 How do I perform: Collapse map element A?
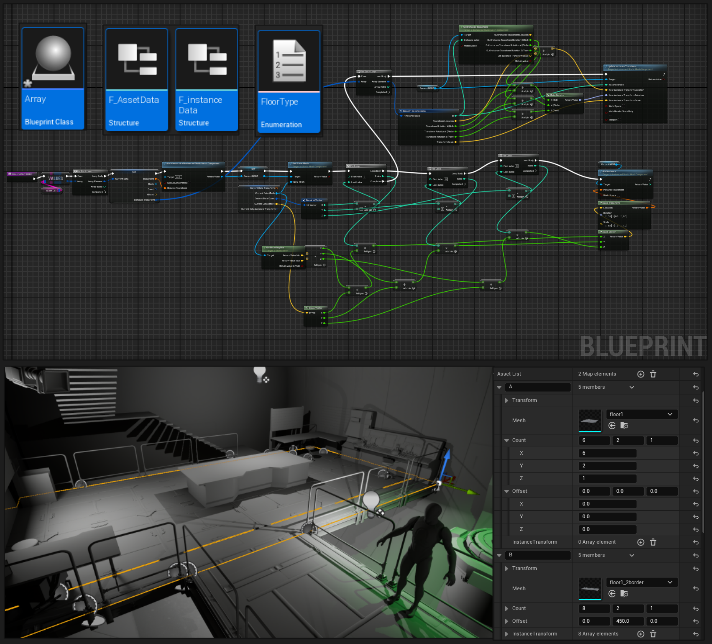499,387
